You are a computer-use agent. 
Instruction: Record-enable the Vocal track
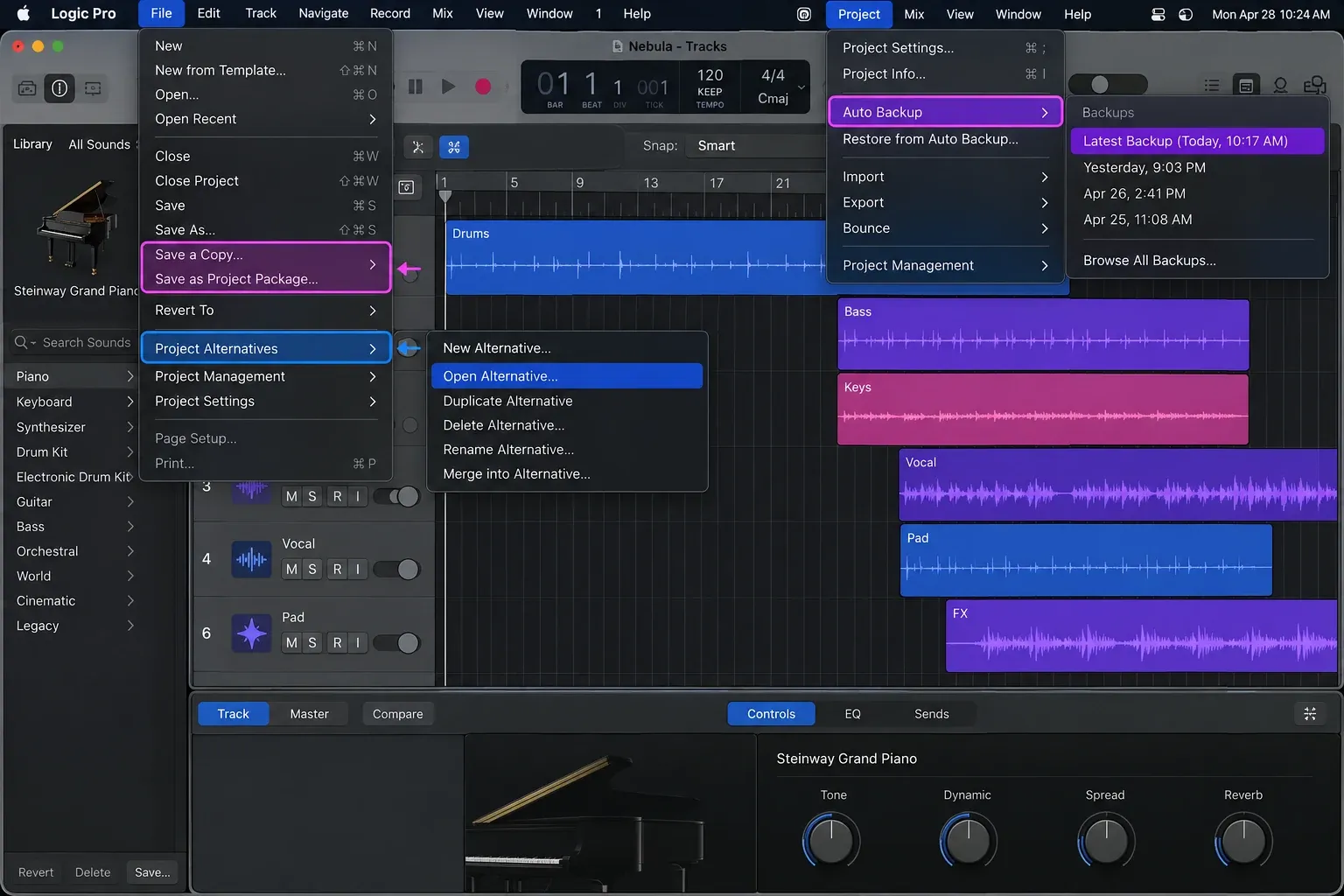(x=337, y=570)
